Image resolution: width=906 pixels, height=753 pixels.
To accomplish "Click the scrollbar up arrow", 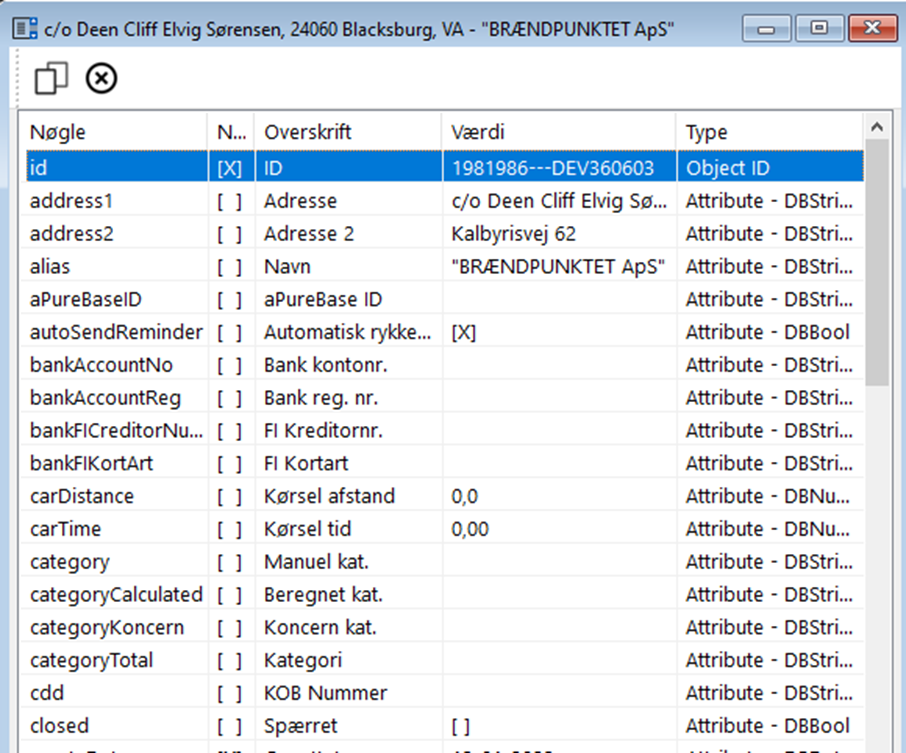I will (877, 127).
